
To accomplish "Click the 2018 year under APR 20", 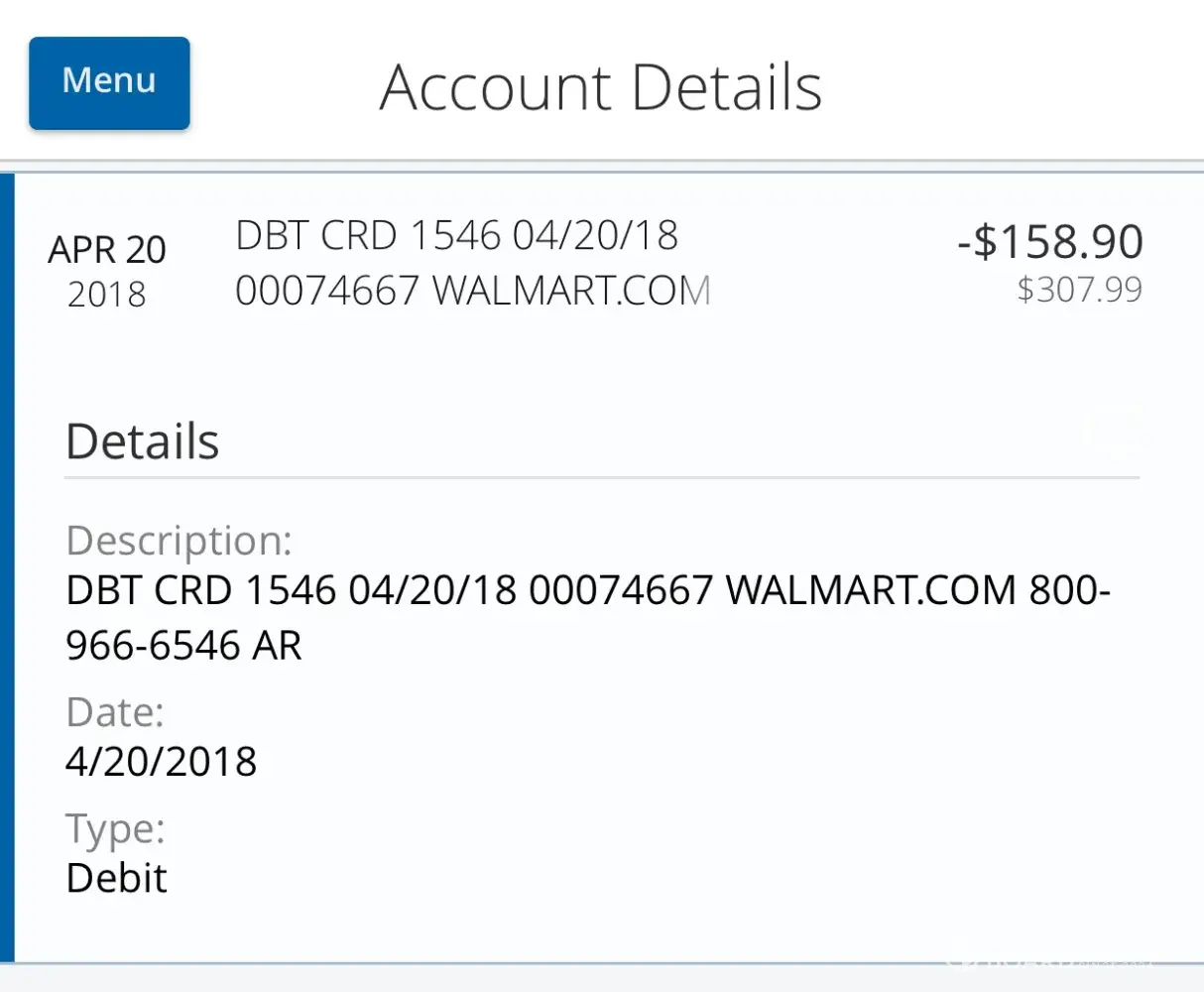I will point(107,295).
